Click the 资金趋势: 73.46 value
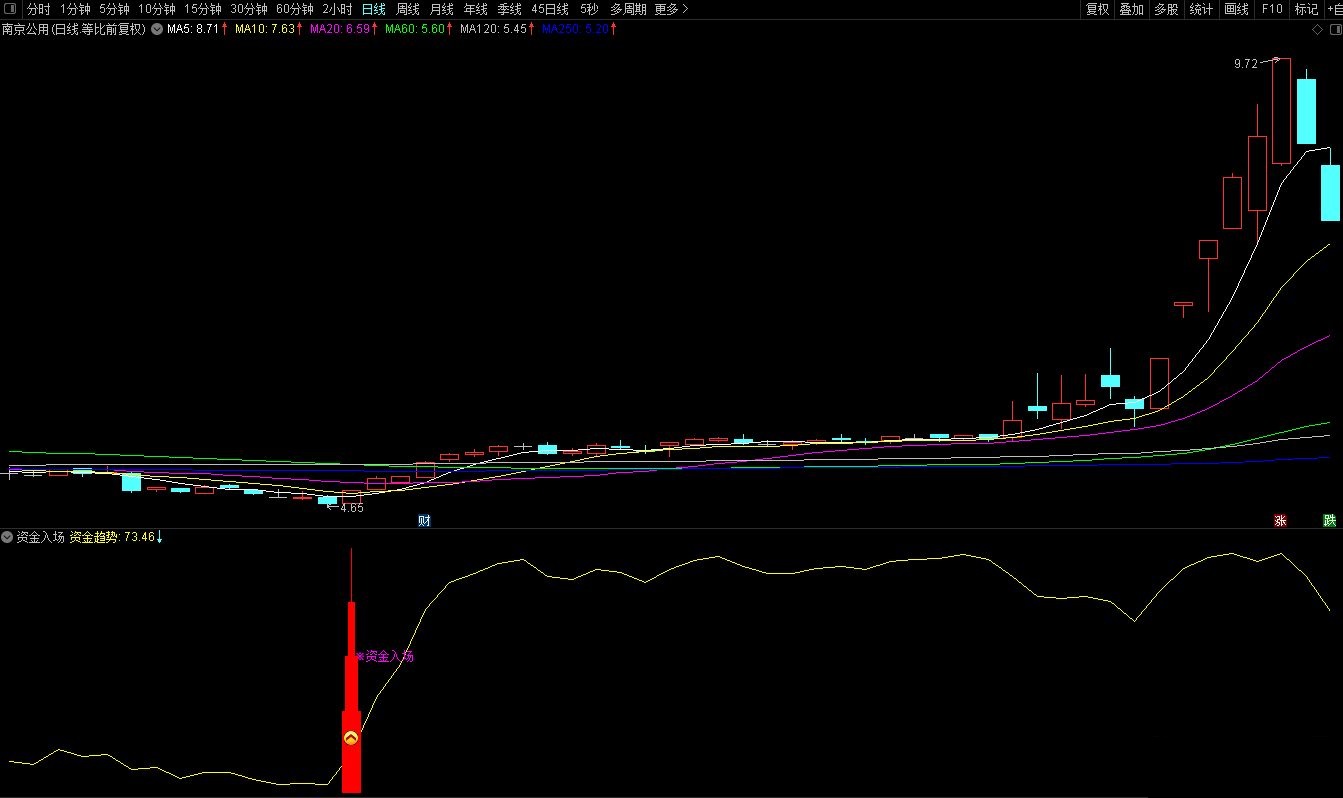 point(113,537)
